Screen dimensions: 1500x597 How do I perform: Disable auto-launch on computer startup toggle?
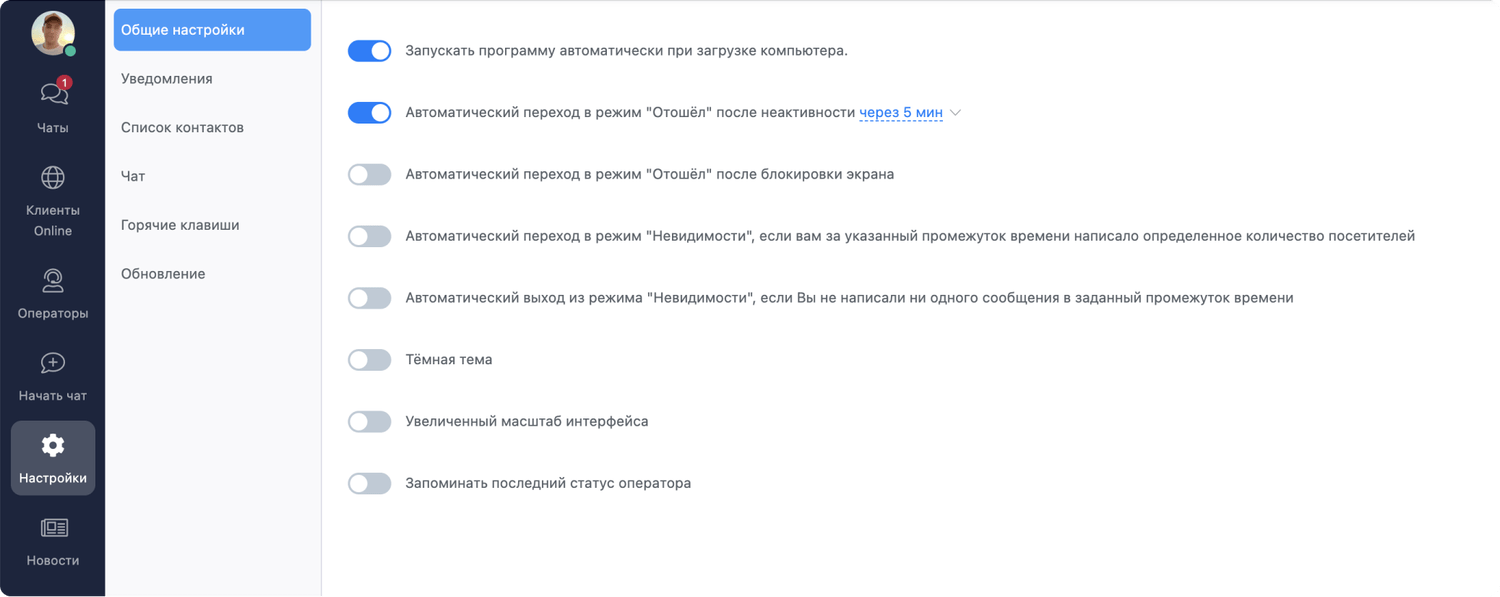tap(369, 51)
